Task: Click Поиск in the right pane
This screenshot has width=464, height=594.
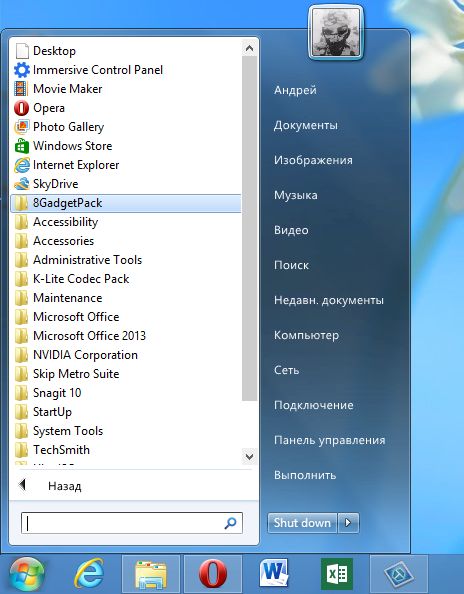Action: tap(291, 265)
